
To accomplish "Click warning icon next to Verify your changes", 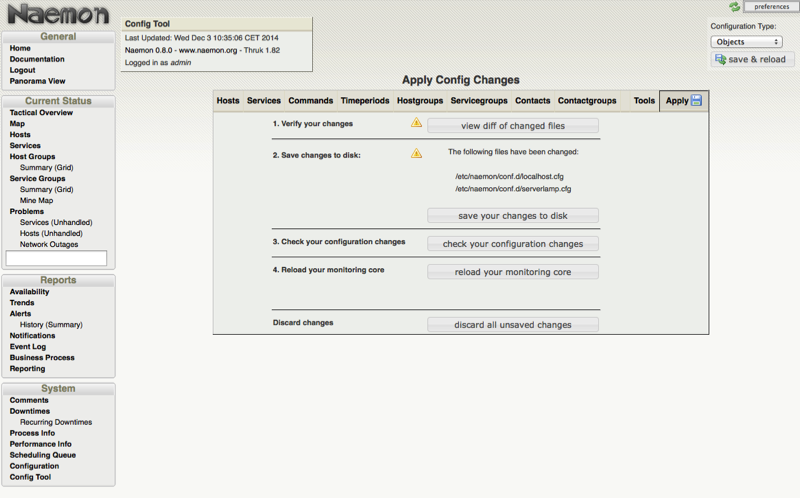I will [x=416, y=123].
